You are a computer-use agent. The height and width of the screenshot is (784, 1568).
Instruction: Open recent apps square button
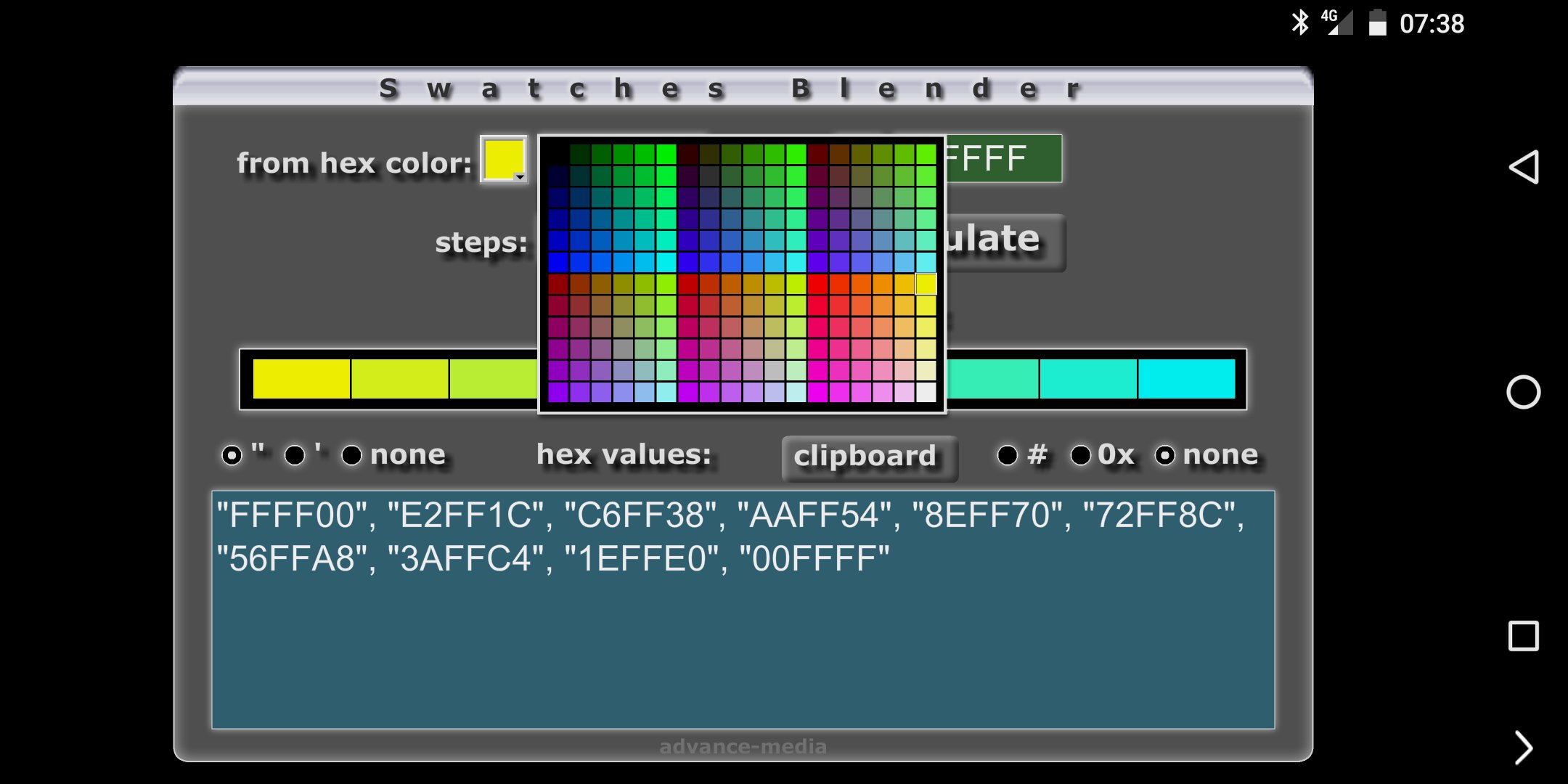coord(1524,636)
